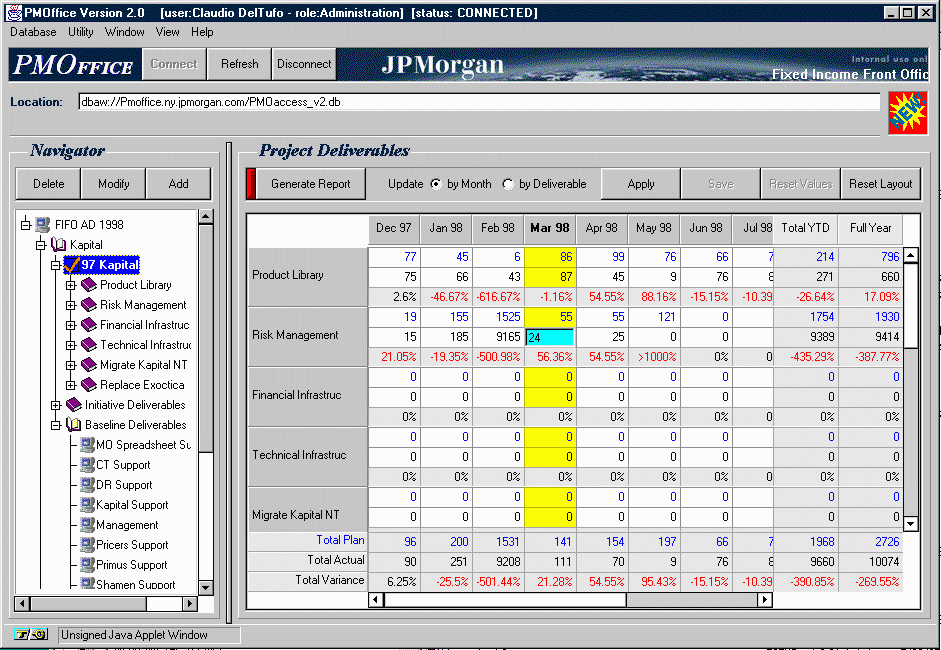The height and width of the screenshot is (650, 941).
Task: Click the table's vertical scroll down arrow
Action: pos(910,524)
